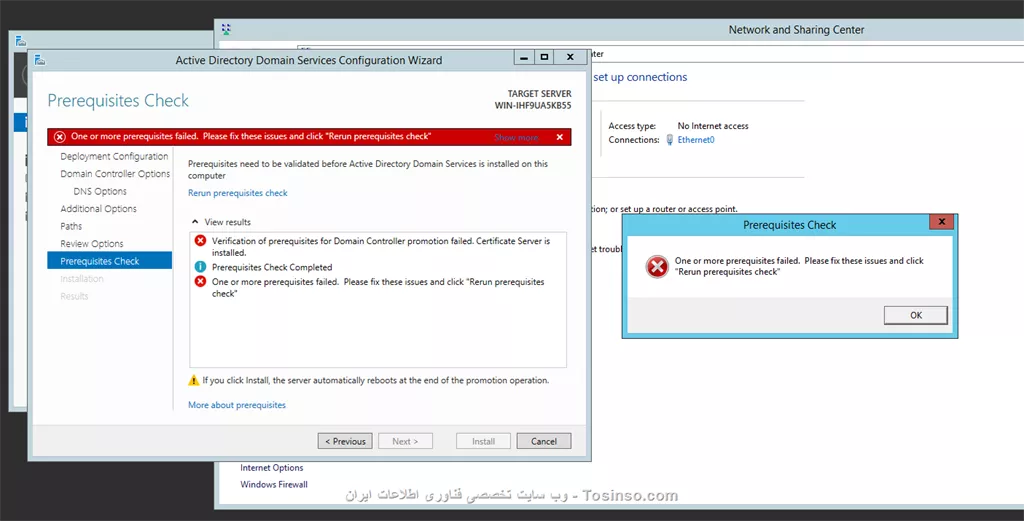Click Show more in red banner
Image resolution: width=1024 pixels, height=521 pixels.
point(516,137)
